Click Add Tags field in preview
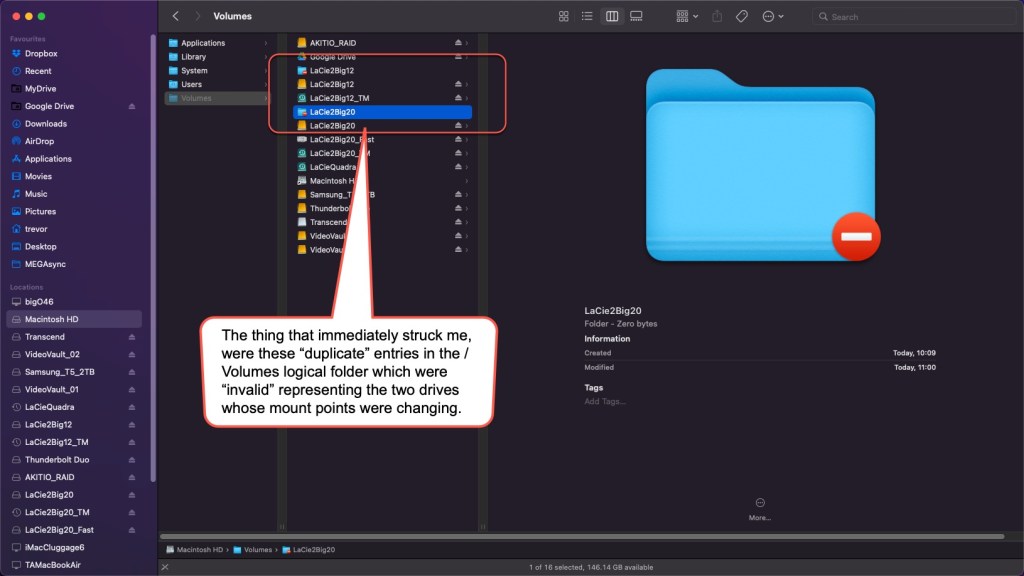1024x576 pixels. coord(605,401)
